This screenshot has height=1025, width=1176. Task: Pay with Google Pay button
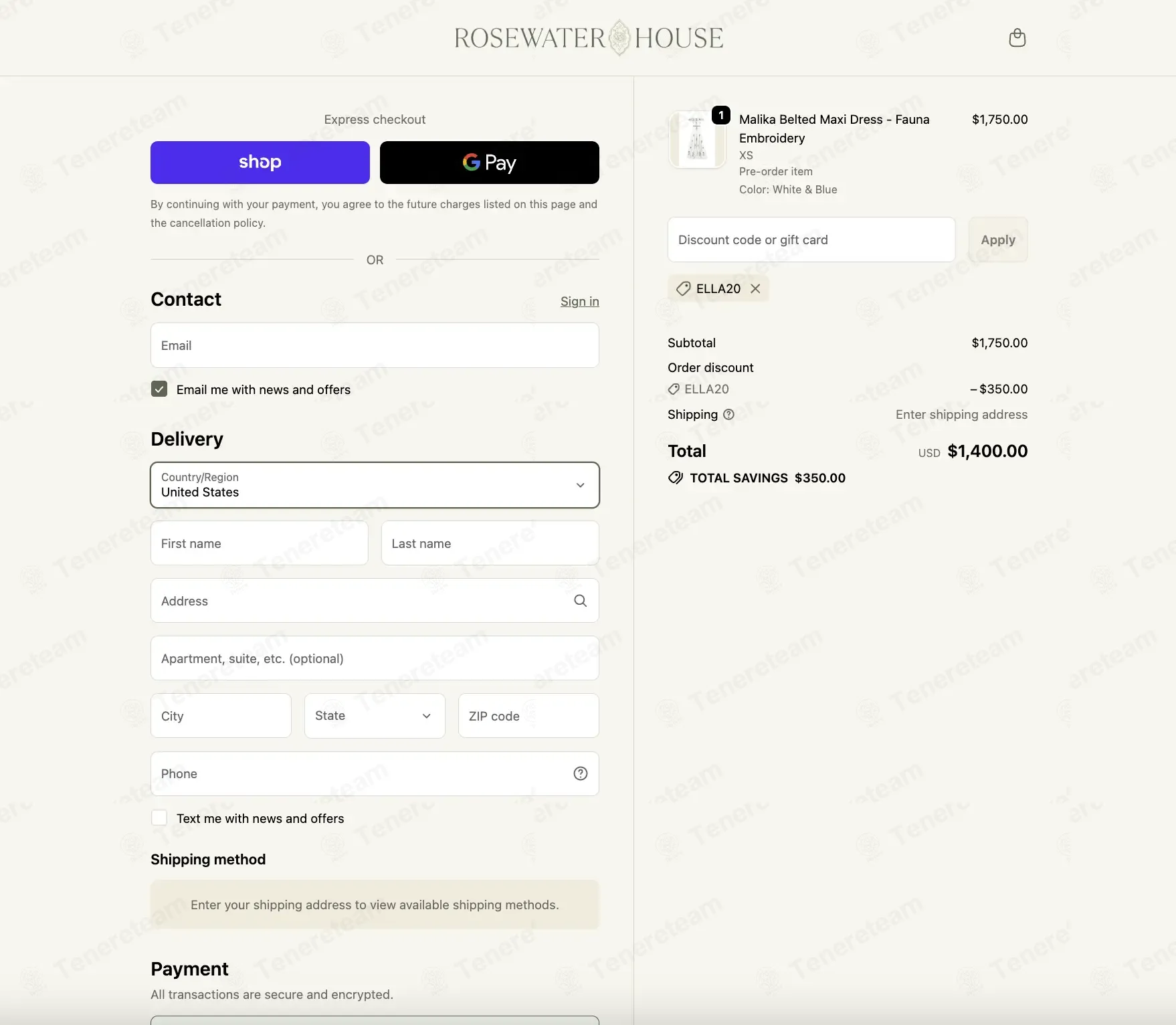489,162
